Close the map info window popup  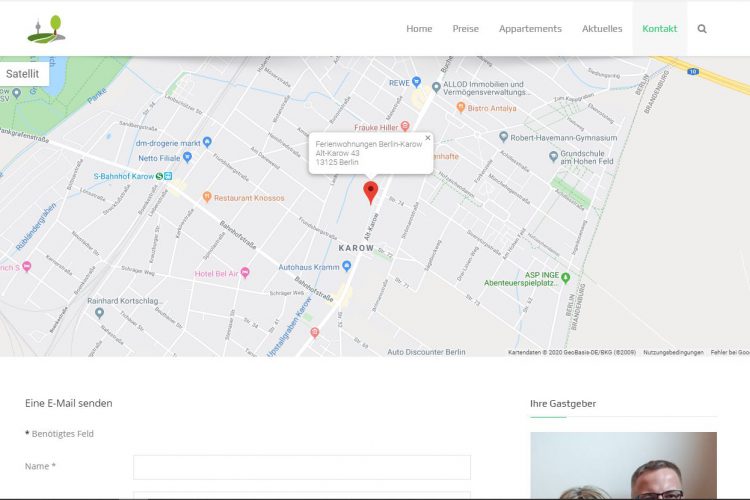point(427,138)
